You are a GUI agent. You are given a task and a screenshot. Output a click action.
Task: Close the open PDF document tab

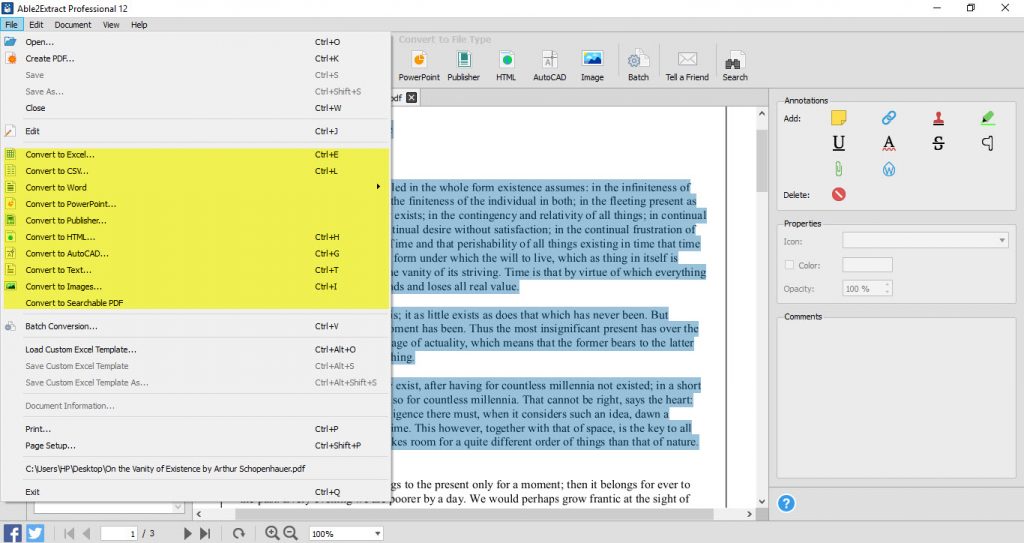coord(411,97)
